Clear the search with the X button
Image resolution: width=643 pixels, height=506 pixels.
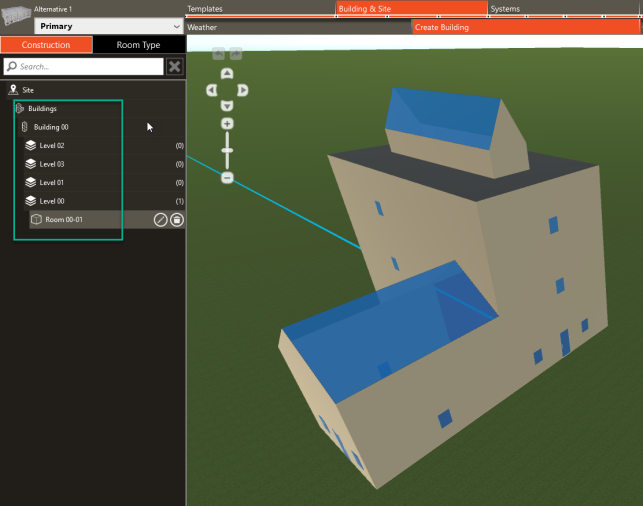tap(175, 66)
